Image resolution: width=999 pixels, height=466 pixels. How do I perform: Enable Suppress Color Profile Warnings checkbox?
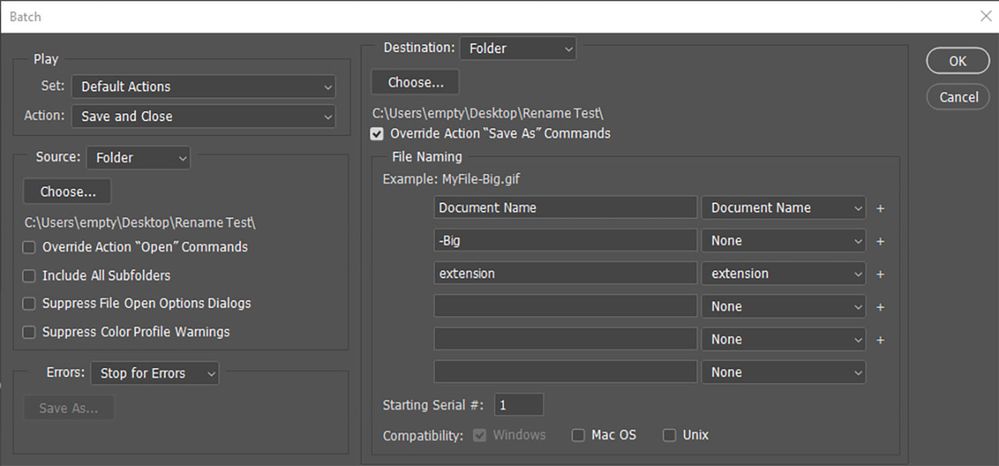tap(30, 332)
